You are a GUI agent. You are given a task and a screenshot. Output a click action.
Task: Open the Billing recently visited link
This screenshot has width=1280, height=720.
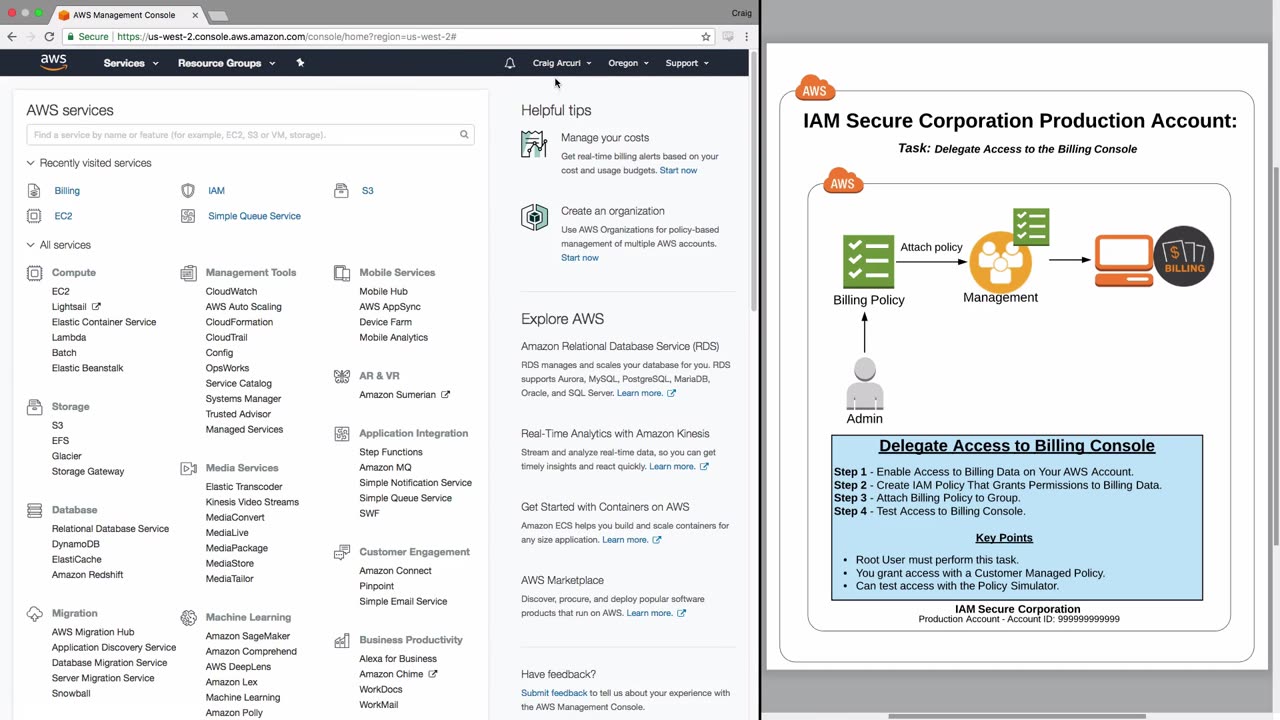pos(67,190)
